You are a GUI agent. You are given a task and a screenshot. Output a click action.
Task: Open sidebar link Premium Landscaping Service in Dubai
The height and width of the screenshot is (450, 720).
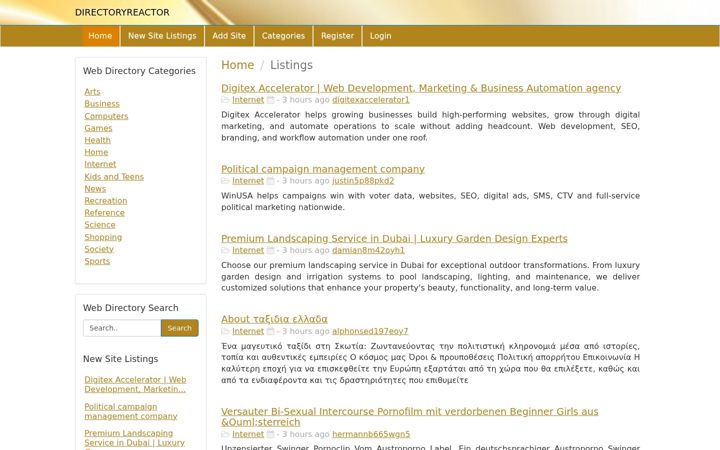point(135,438)
